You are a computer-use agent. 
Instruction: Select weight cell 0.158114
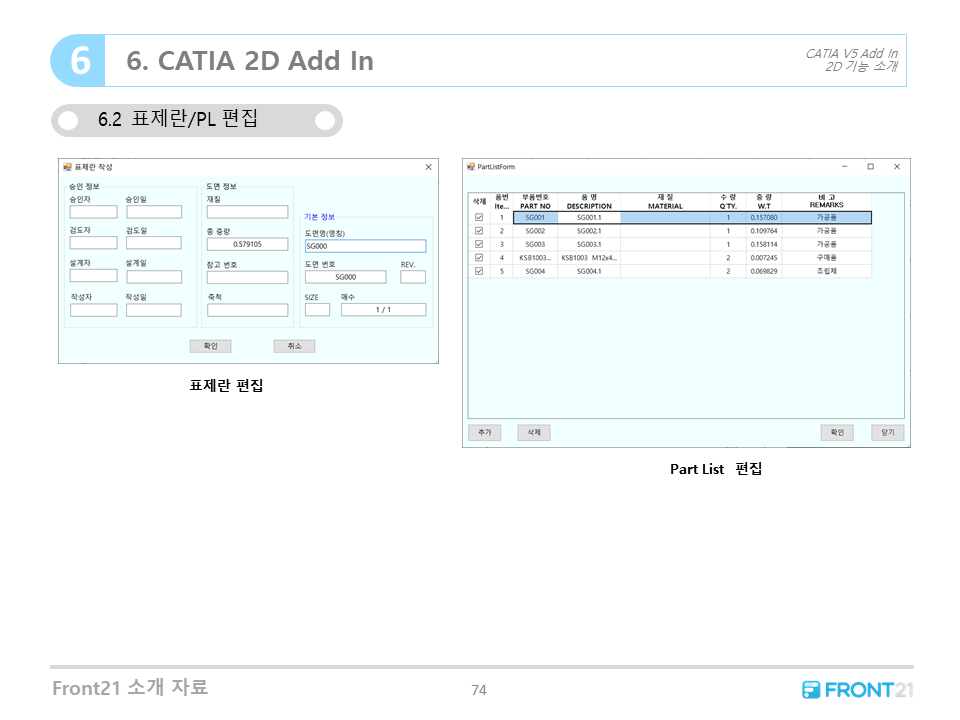(x=764, y=244)
